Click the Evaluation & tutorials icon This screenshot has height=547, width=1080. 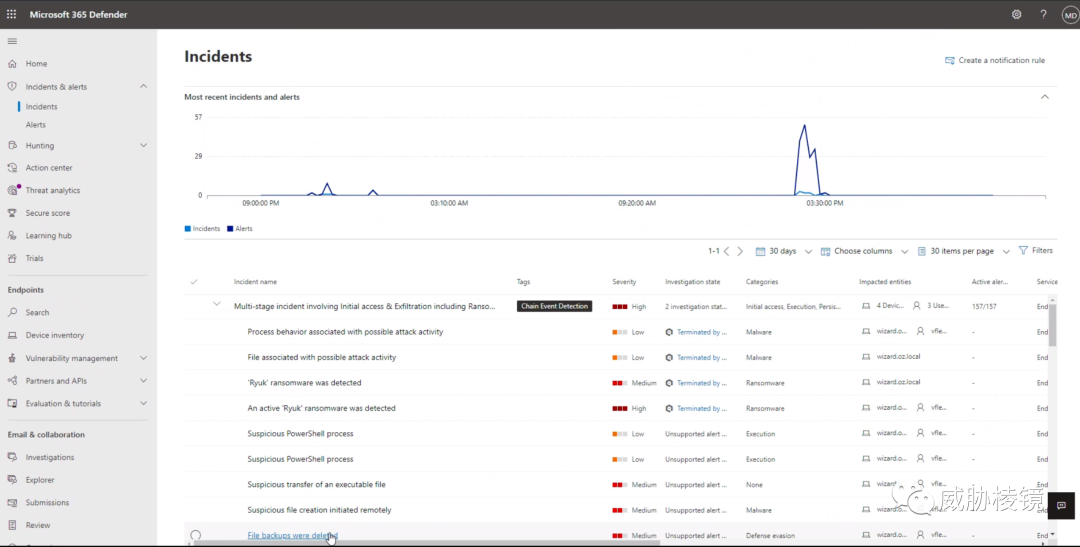[x=12, y=403]
